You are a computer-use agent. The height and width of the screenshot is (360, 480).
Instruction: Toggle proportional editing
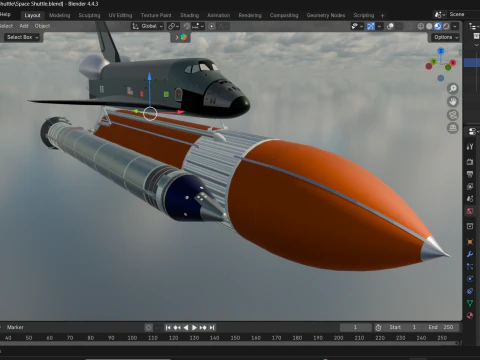[212, 26]
